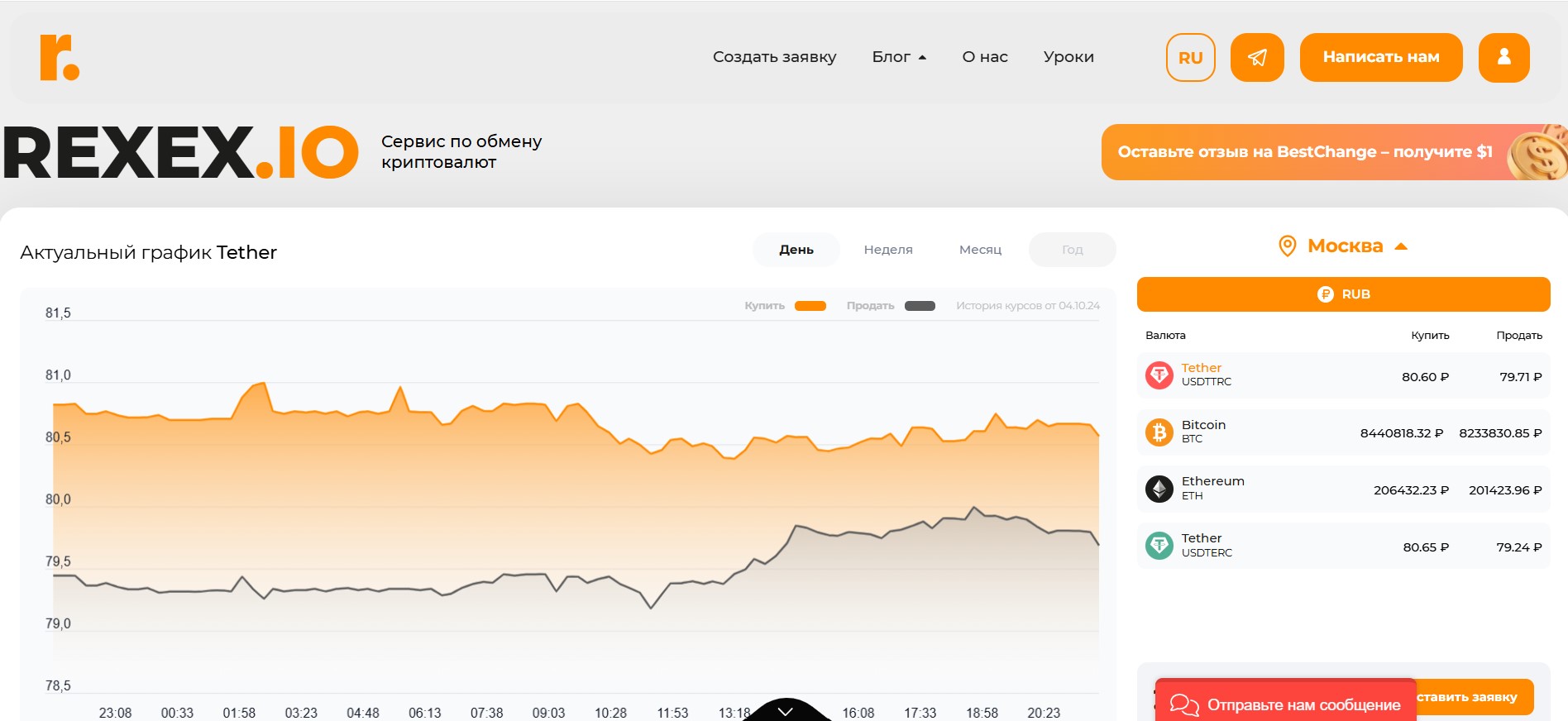Open the Москва city selector
Screen dimensions: 1568x721
click(x=1343, y=246)
